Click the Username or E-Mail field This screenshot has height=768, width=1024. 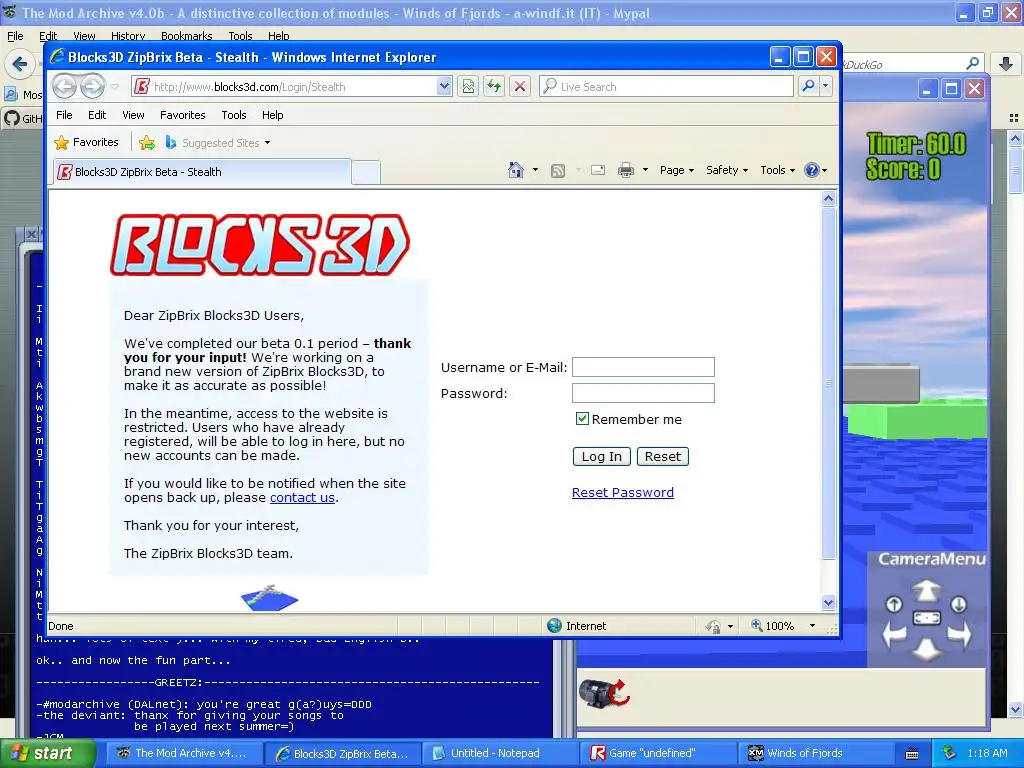pyautogui.click(x=643, y=367)
